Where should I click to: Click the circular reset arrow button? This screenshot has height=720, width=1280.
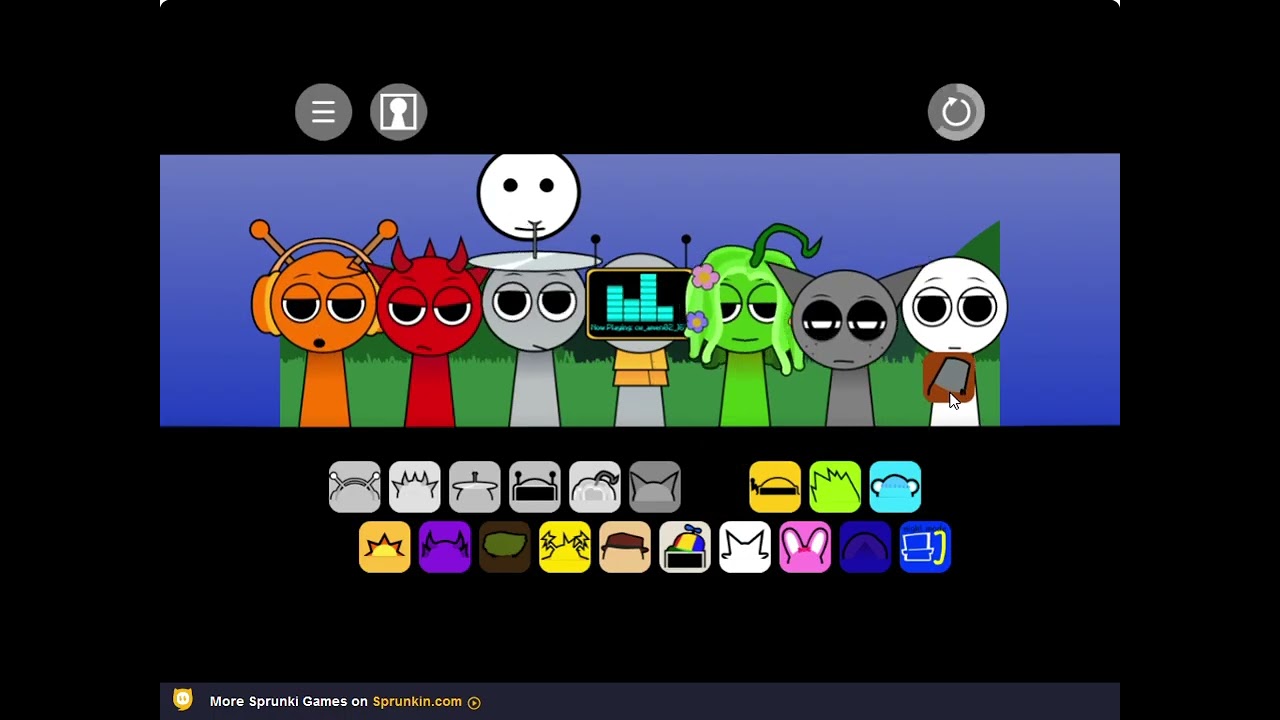click(x=956, y=112)
